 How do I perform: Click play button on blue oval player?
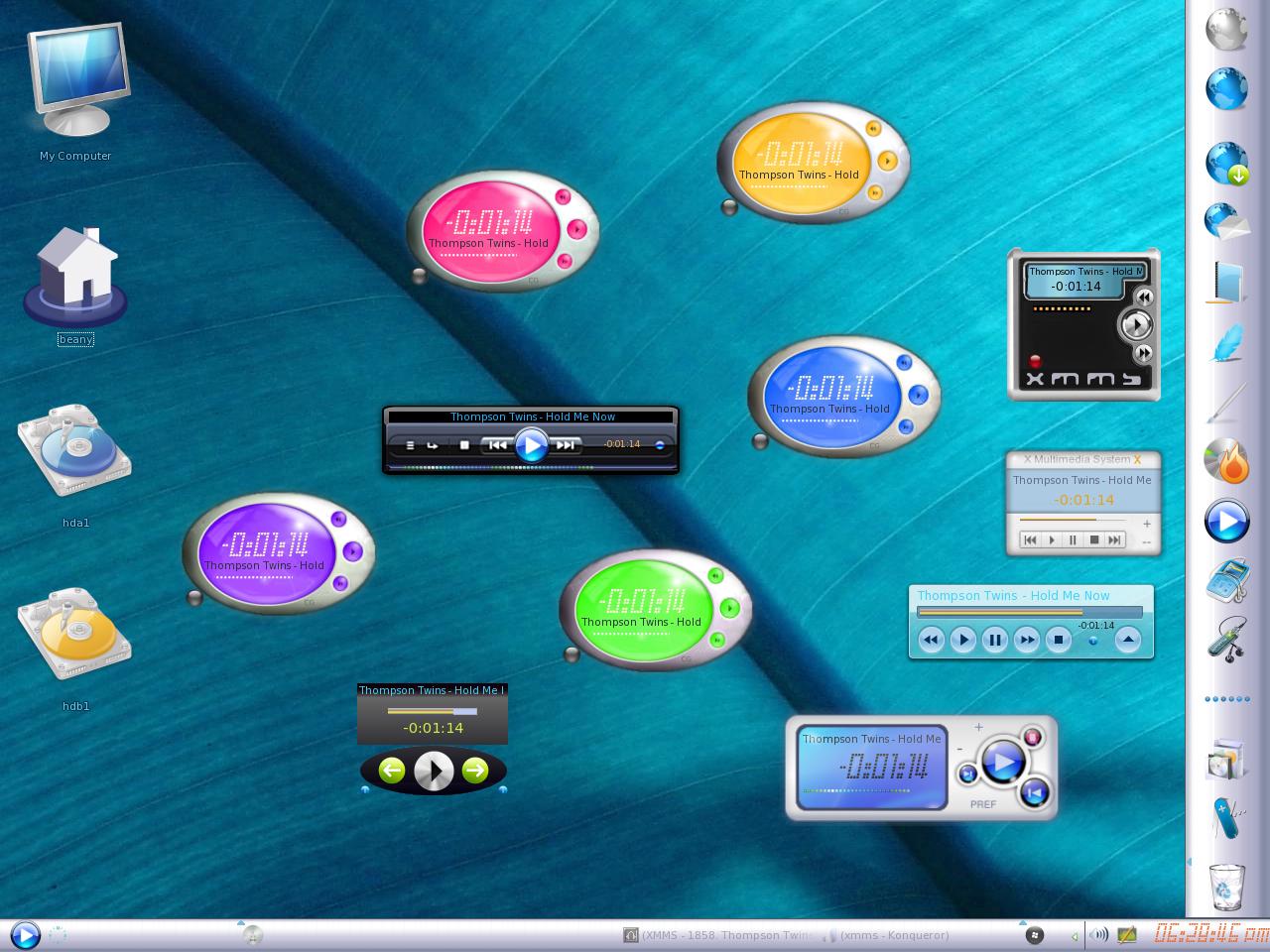[x=918, y=395]
